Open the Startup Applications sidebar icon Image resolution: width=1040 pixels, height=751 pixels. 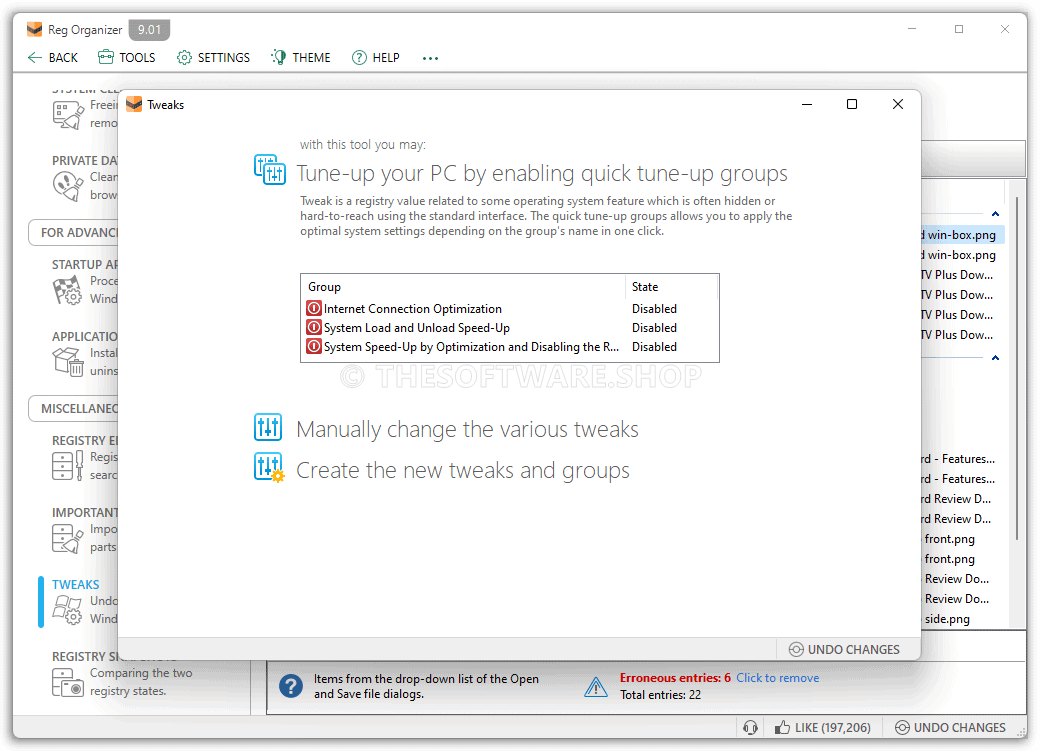(68, 290)
